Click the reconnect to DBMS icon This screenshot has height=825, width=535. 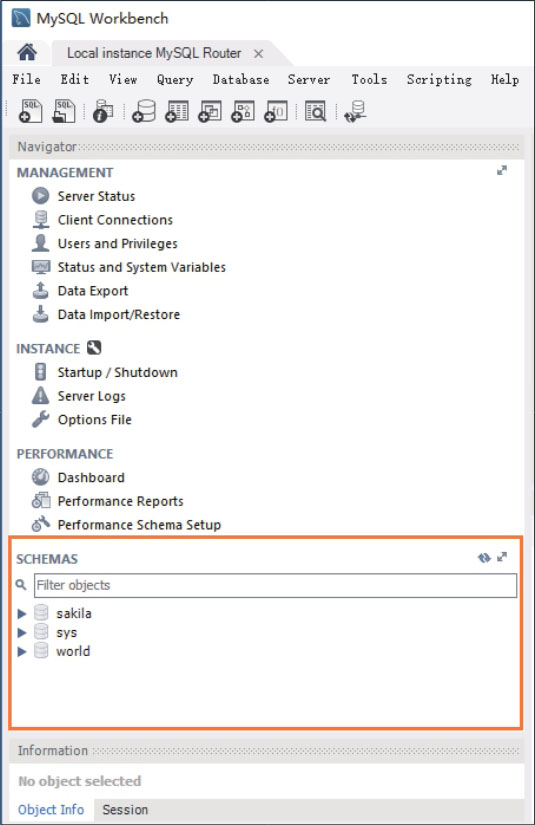coord(355,111)
